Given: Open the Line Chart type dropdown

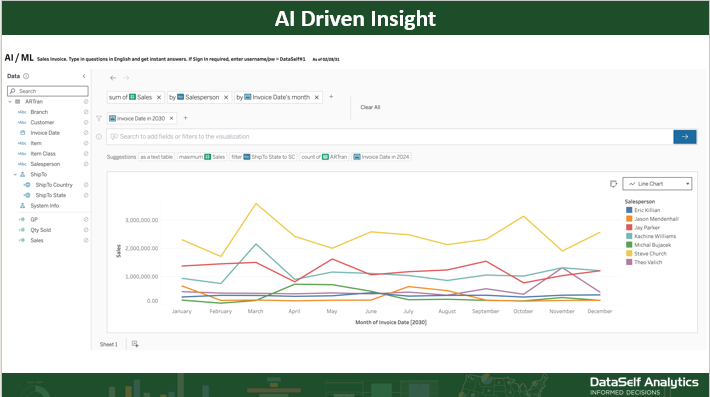Looking at the screenshot, I should pyautogui.click(x=657, y=184).
